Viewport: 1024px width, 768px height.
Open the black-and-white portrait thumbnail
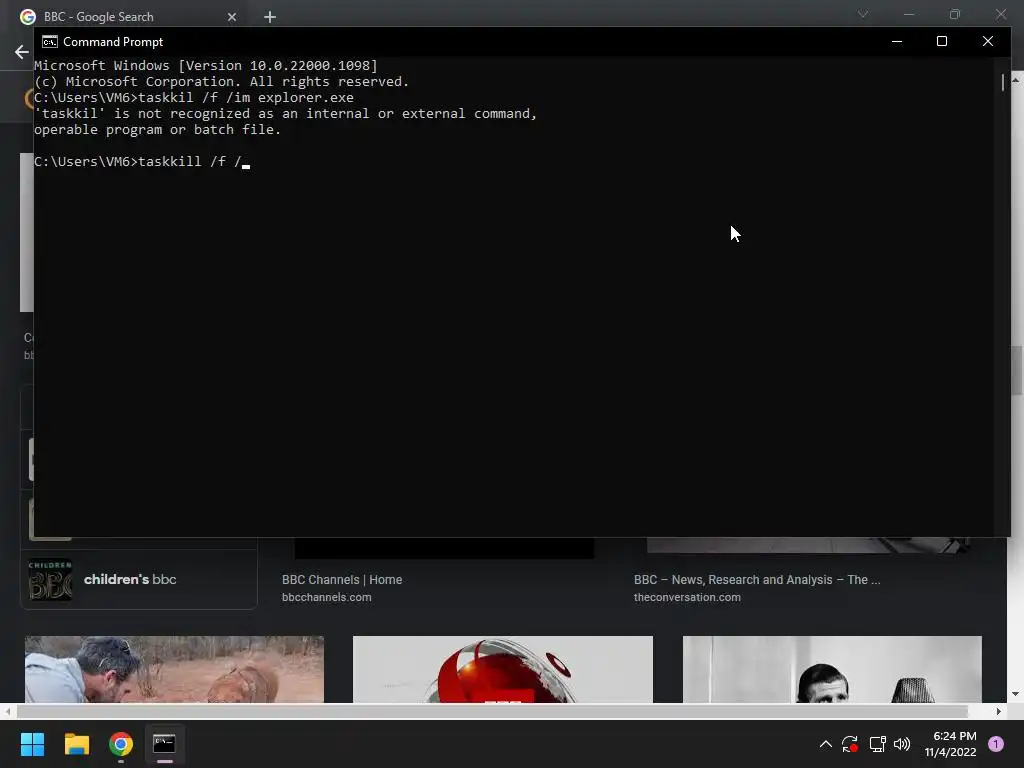point(832,669)
